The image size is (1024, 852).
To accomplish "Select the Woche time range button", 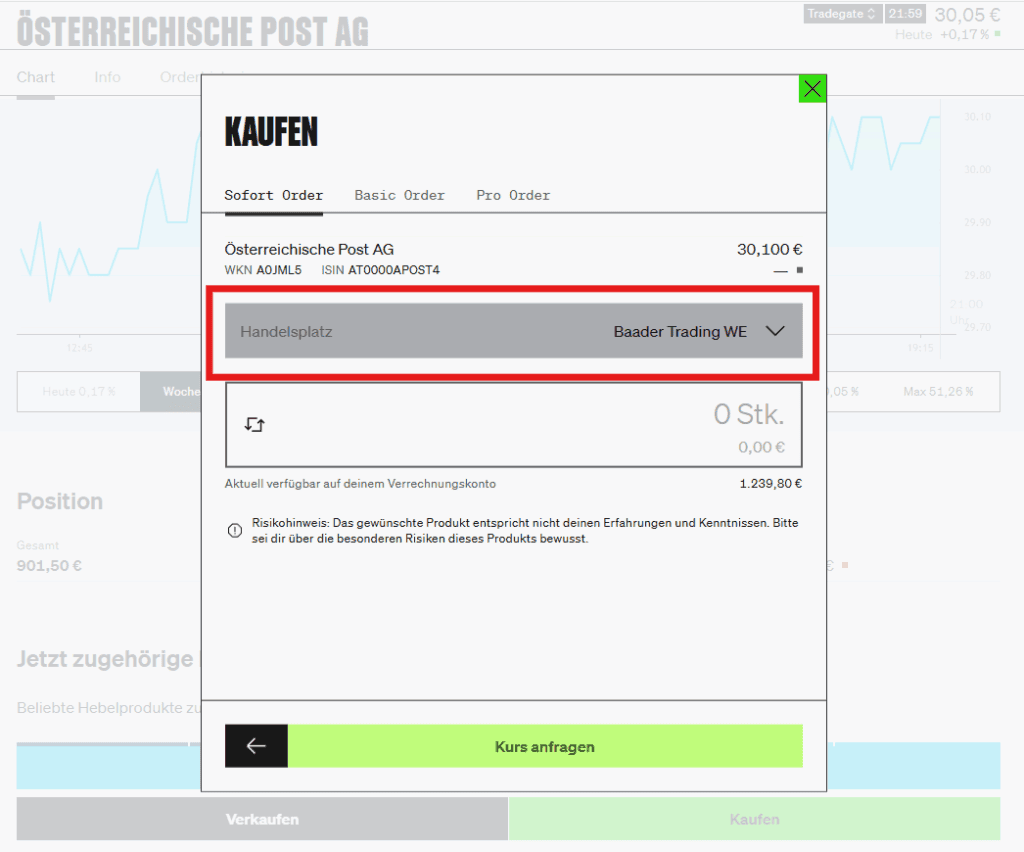I will coord(171,392).
